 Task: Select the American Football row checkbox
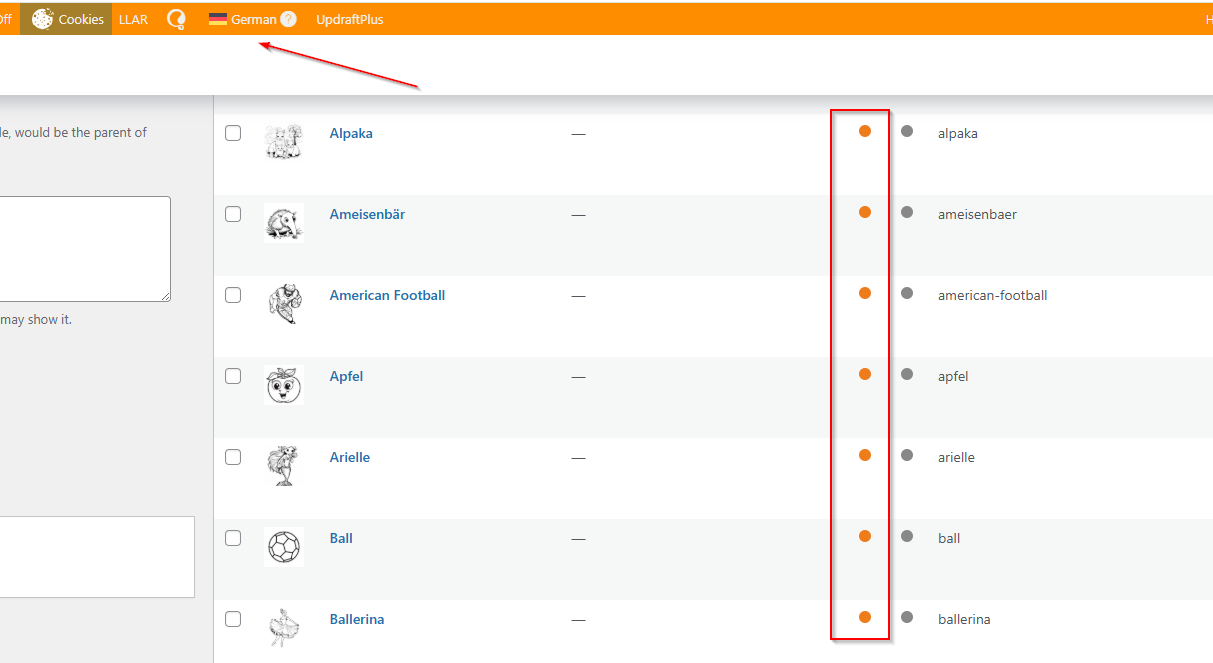(x=233, y=295)
